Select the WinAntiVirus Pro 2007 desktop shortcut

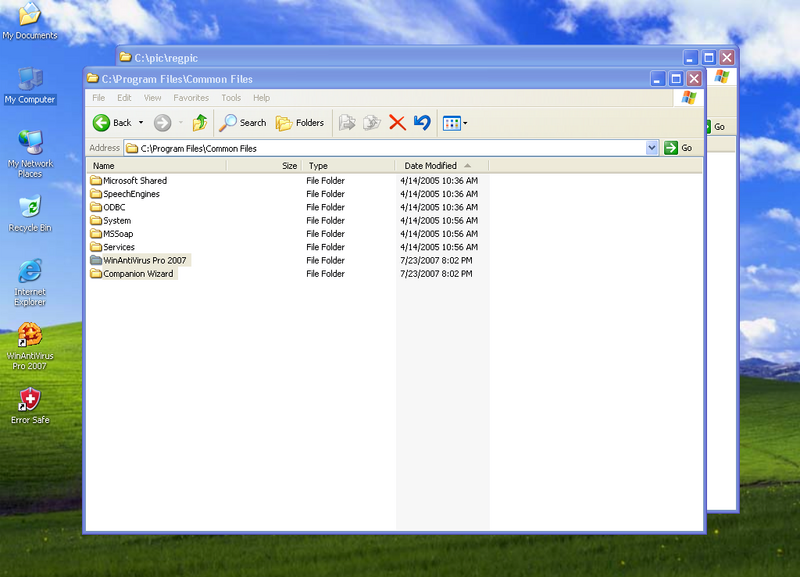pos(30,347)
